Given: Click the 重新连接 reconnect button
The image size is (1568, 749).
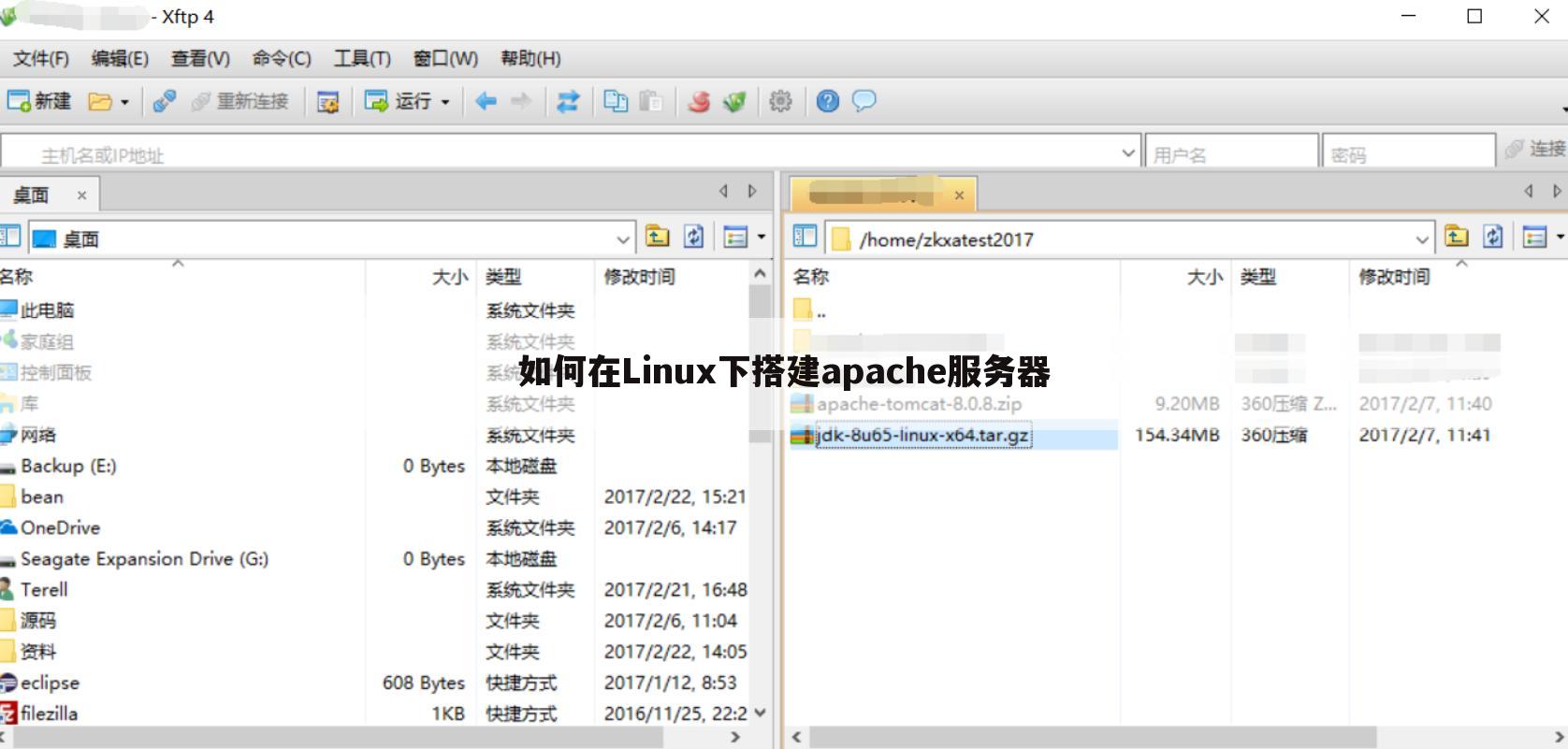Looking at the screenshot, I should point(240,101).
